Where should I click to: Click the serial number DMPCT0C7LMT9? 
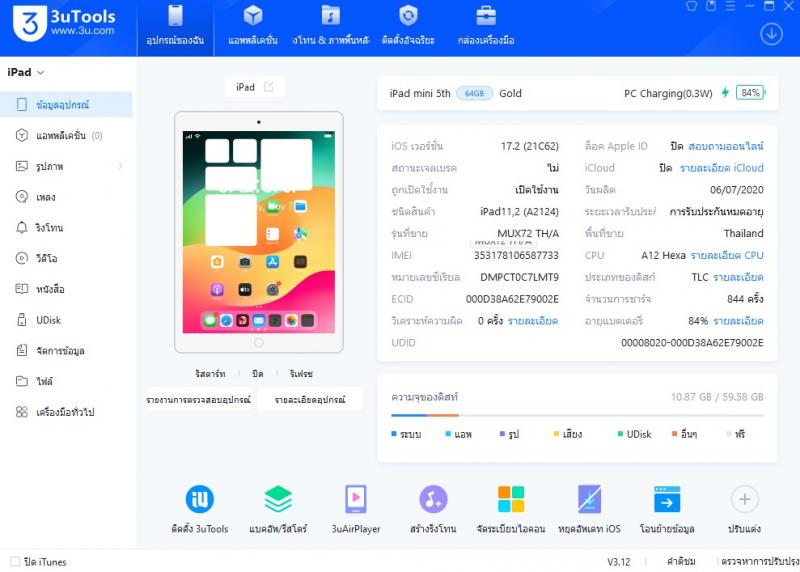519,277
